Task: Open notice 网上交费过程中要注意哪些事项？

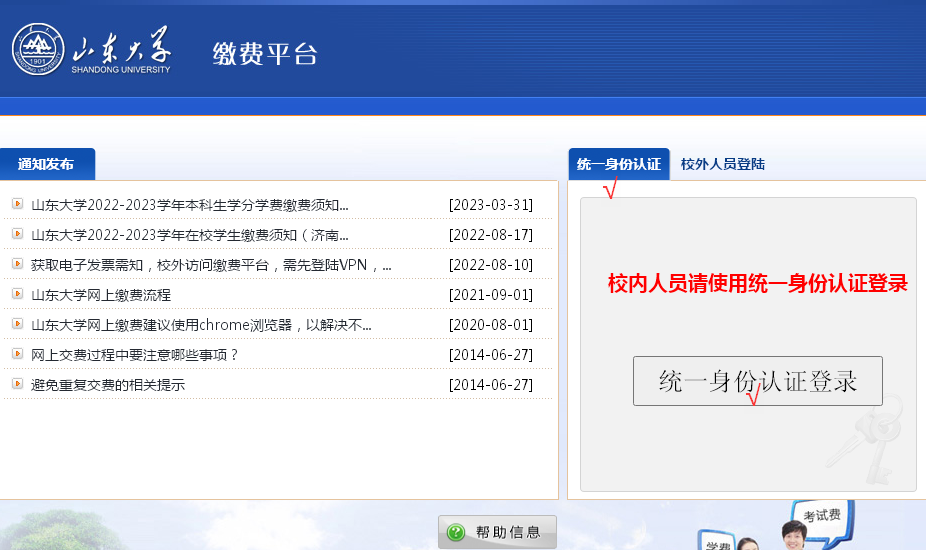Action: (x=135, y=355)
